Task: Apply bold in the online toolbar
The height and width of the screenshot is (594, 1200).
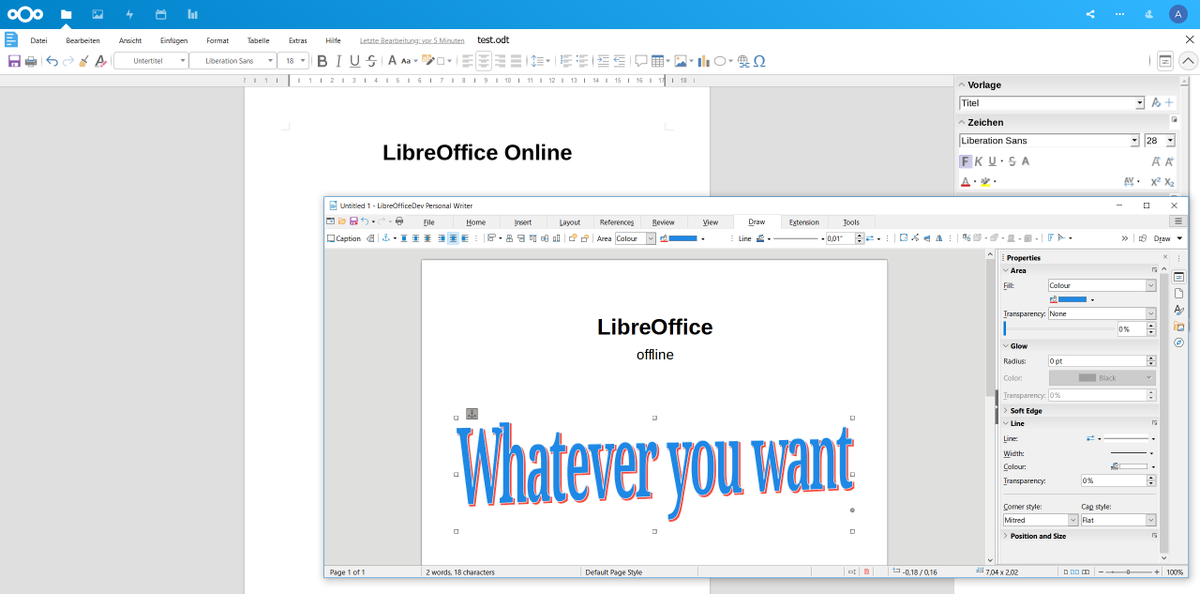Action: [322, 61]
